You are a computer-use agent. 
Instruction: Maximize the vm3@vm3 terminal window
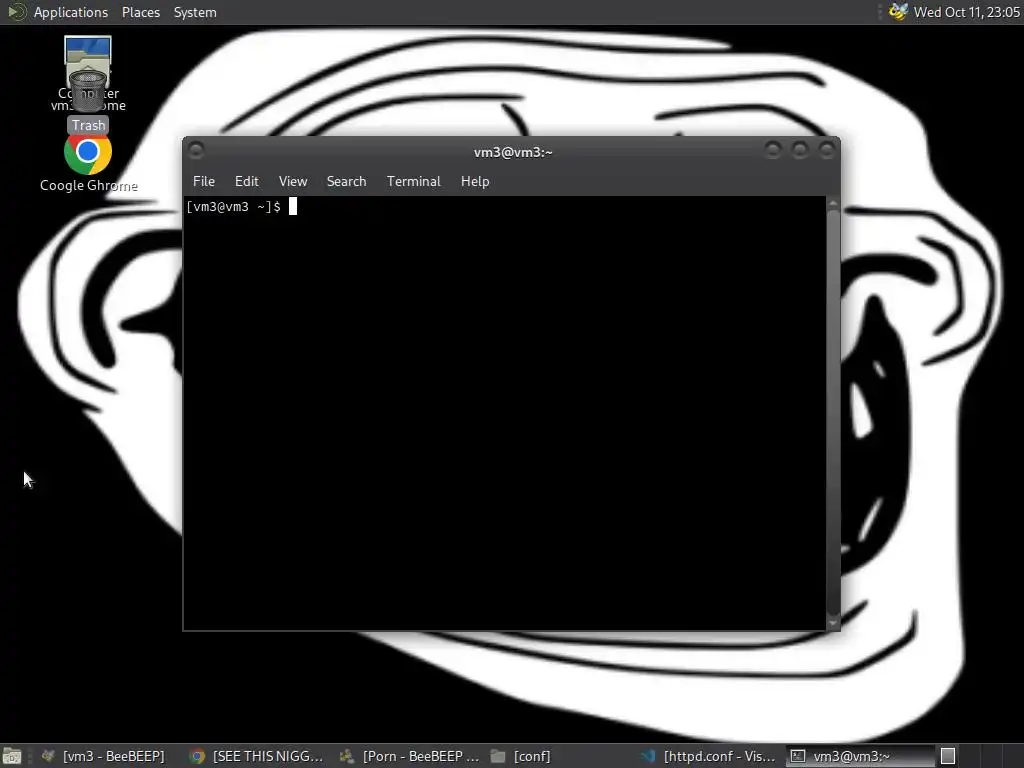click(x=799, y=151)
